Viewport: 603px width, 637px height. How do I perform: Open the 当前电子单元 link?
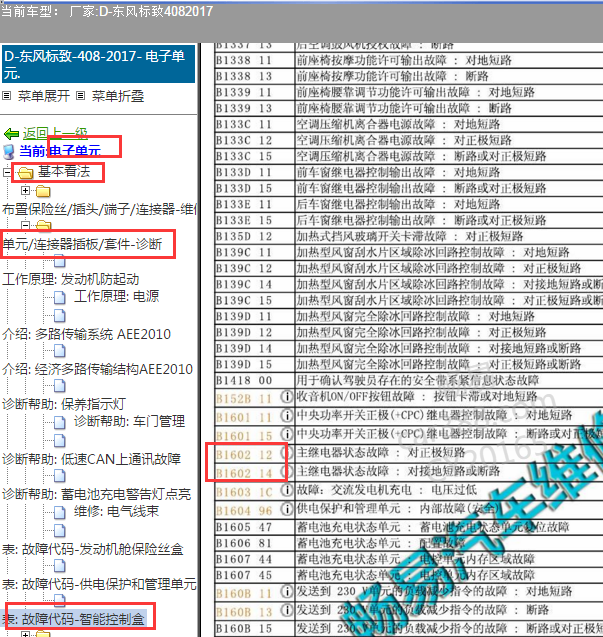coord(60,151)
